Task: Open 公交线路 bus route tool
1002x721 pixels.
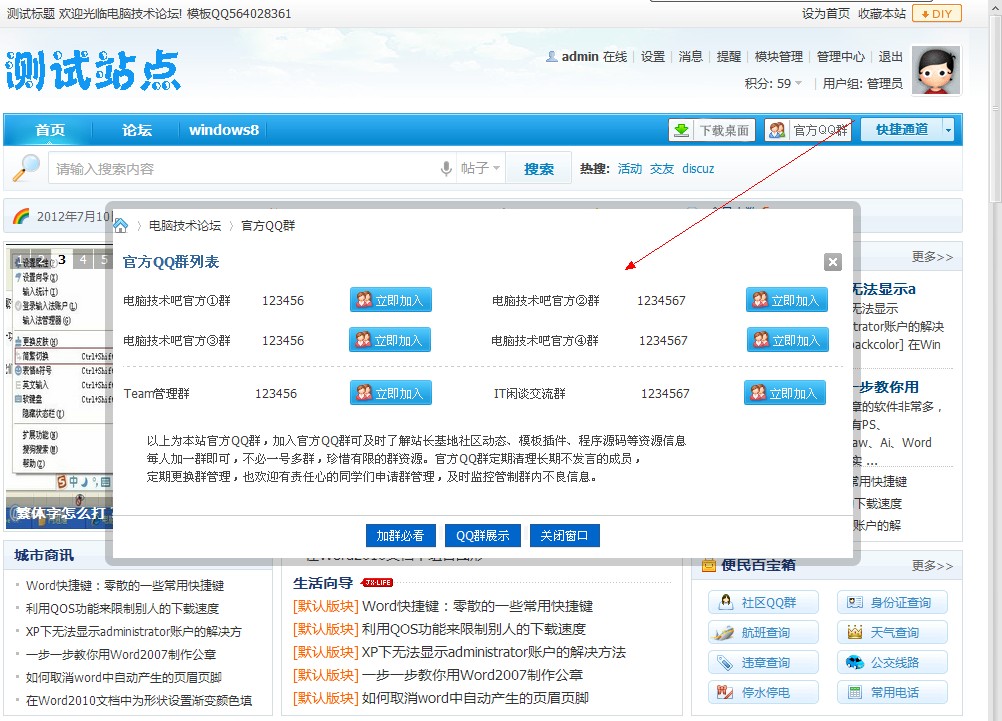Action: tap(892, 662)
